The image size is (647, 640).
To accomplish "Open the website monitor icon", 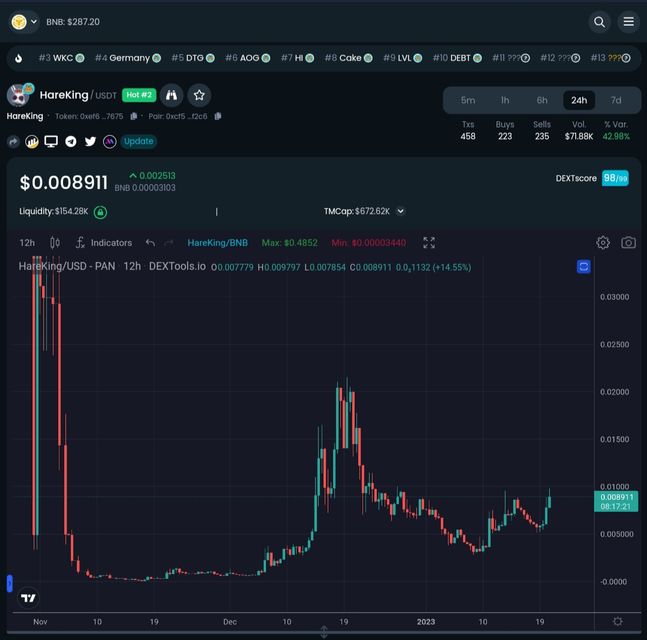I will point(51,142).
